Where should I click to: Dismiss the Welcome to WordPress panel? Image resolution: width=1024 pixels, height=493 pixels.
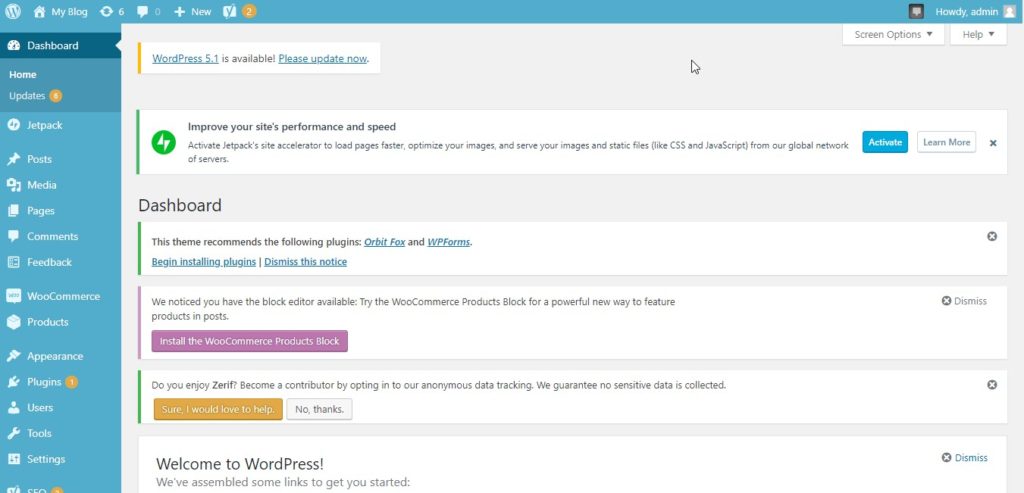click(964, 458)
